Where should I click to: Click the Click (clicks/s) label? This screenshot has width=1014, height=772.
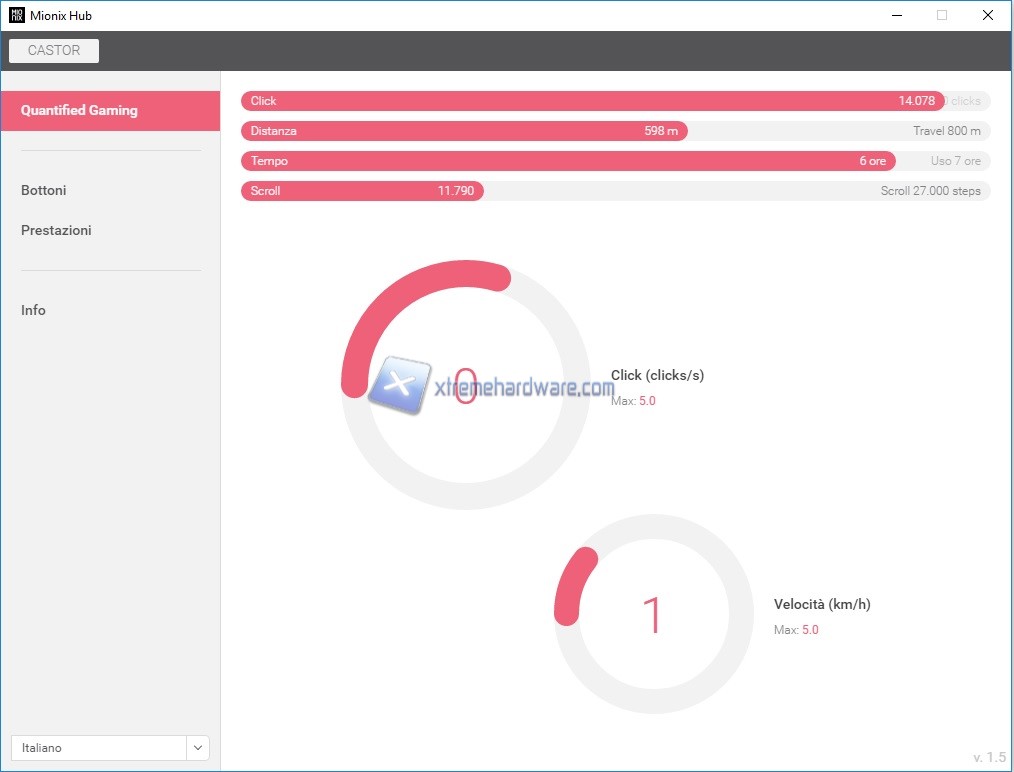657,375
